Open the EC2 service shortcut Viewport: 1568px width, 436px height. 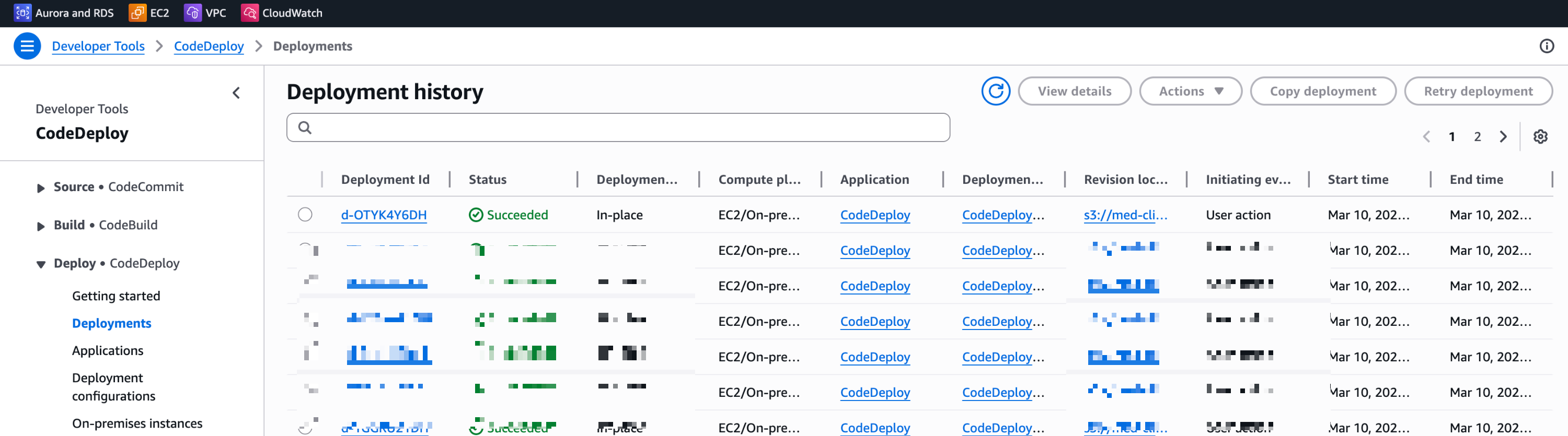[x=149, y=13]
